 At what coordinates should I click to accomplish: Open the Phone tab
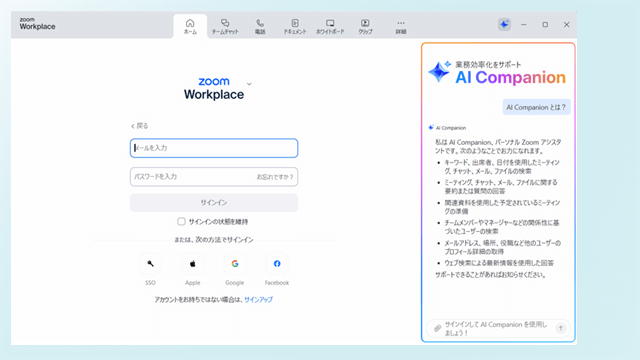click(260, 27)
